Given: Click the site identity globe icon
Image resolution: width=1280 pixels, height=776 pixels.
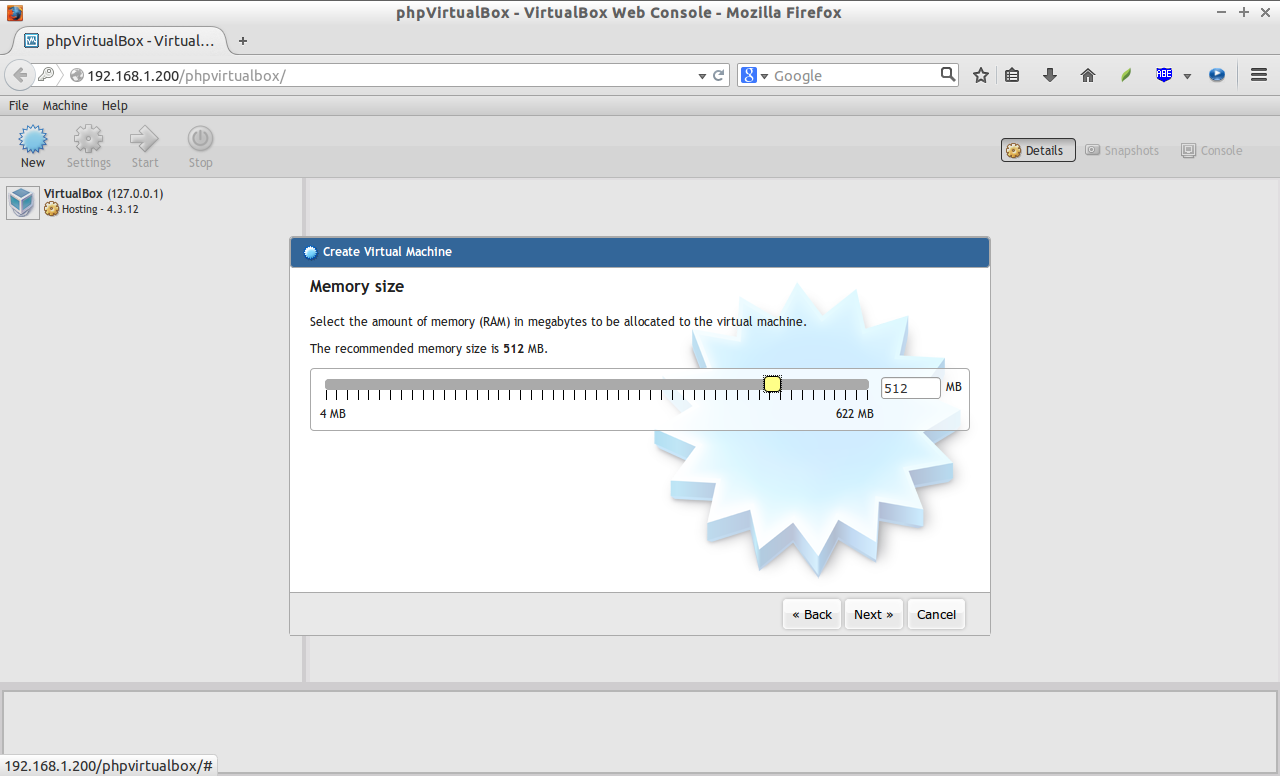Looking at the screenshot, I should (x=76, y=76).
